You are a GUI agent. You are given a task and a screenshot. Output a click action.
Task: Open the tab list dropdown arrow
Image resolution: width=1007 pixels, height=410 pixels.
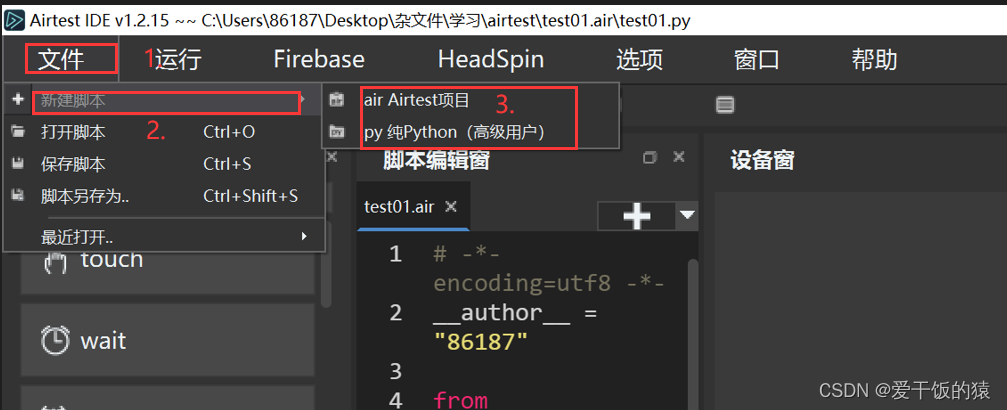687,215
